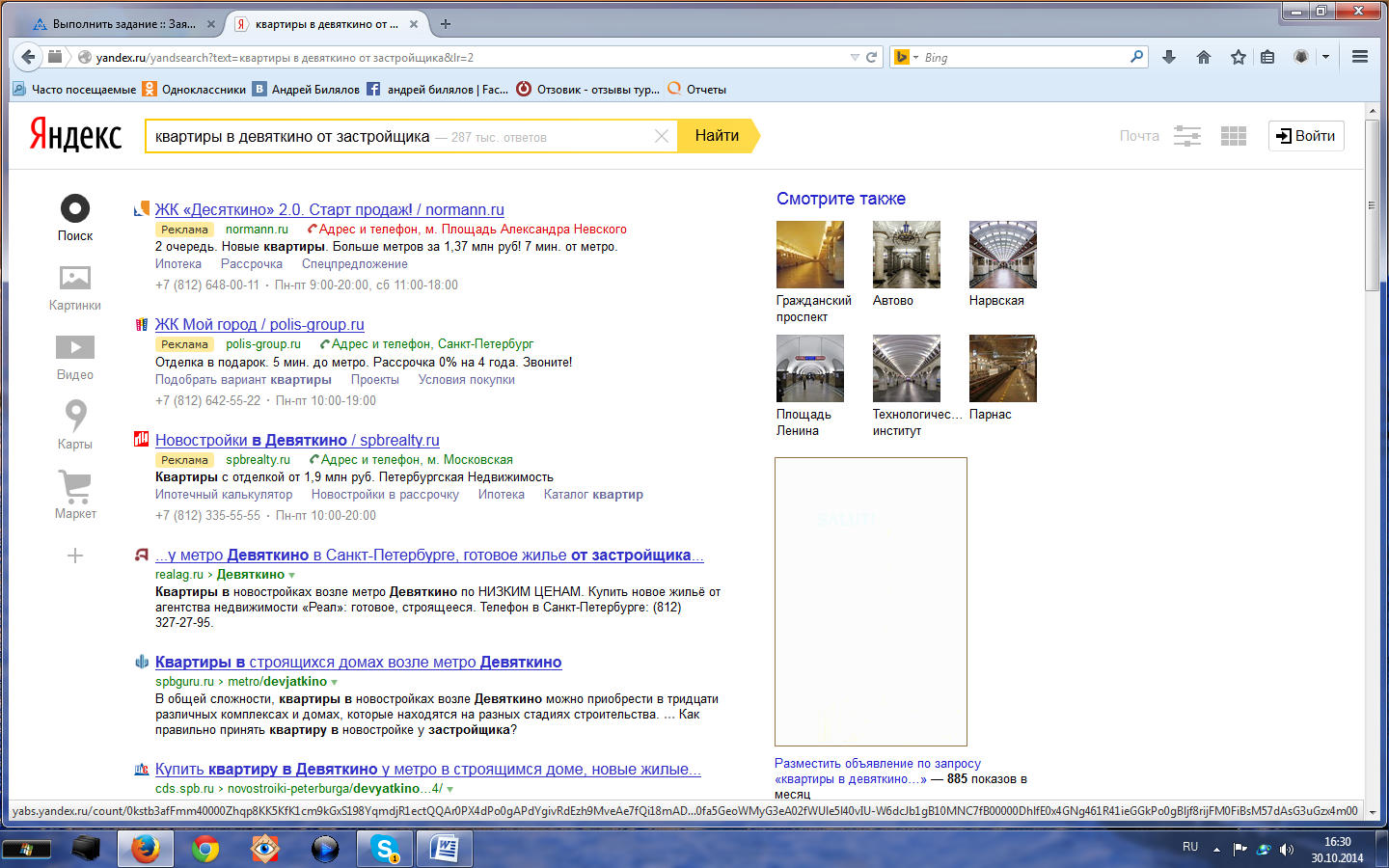Viewport: 1389px width, 868px height.
Task: Select the Поиск sidebar icon
Action: pyautogui.click(x=74, y=208)
